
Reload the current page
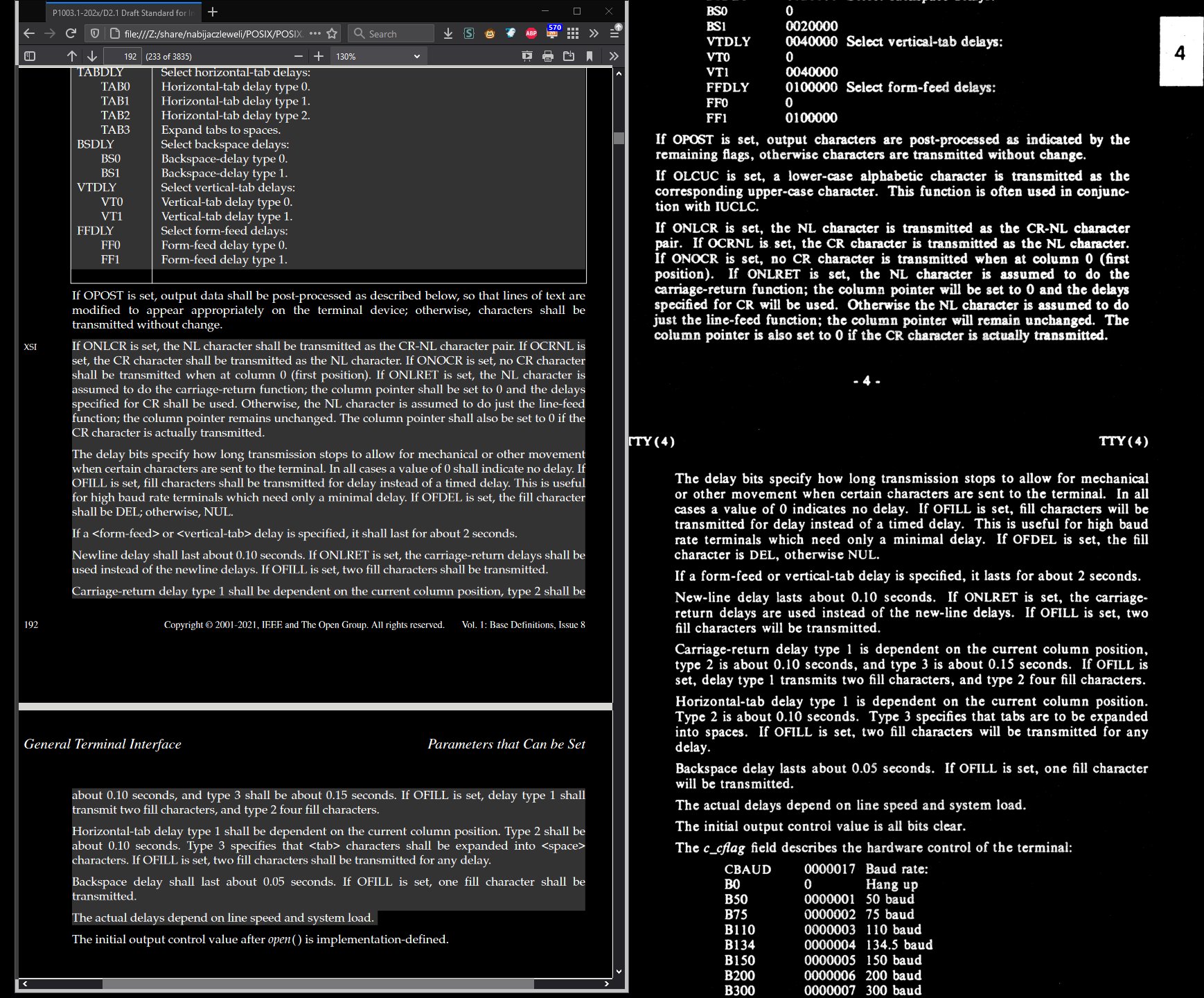pyautogui.click(x=71, y=33)
